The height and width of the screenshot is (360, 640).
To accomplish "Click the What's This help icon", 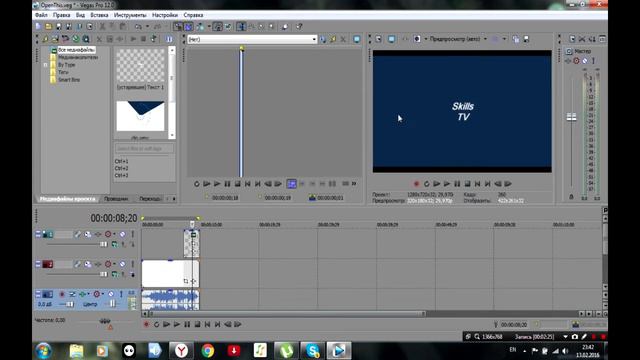I will point(299,27).
